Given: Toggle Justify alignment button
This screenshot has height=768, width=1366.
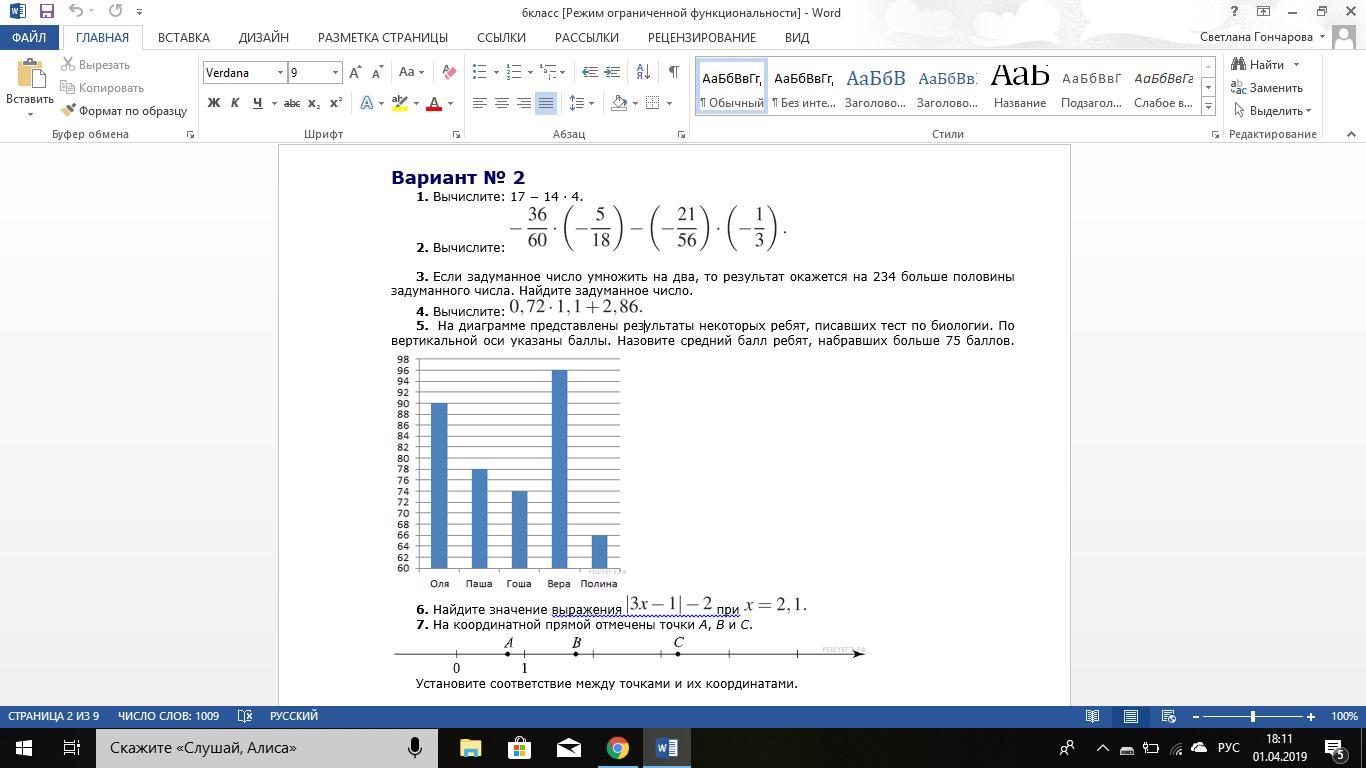Looking at the screenshot, I should point(546,103).
